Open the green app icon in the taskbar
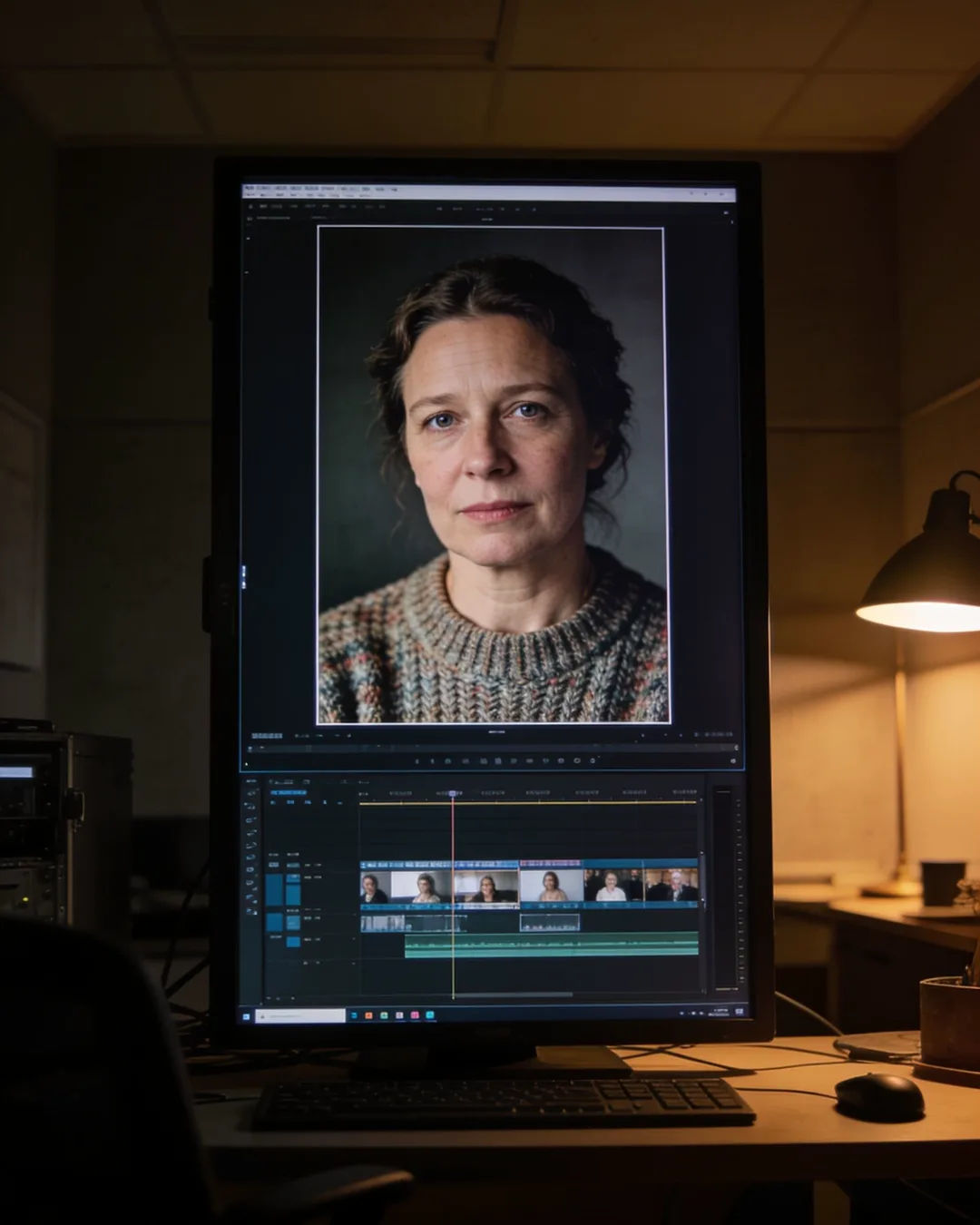Image resolution: width=980 pixels, height=1225 pixels. 384,1015
